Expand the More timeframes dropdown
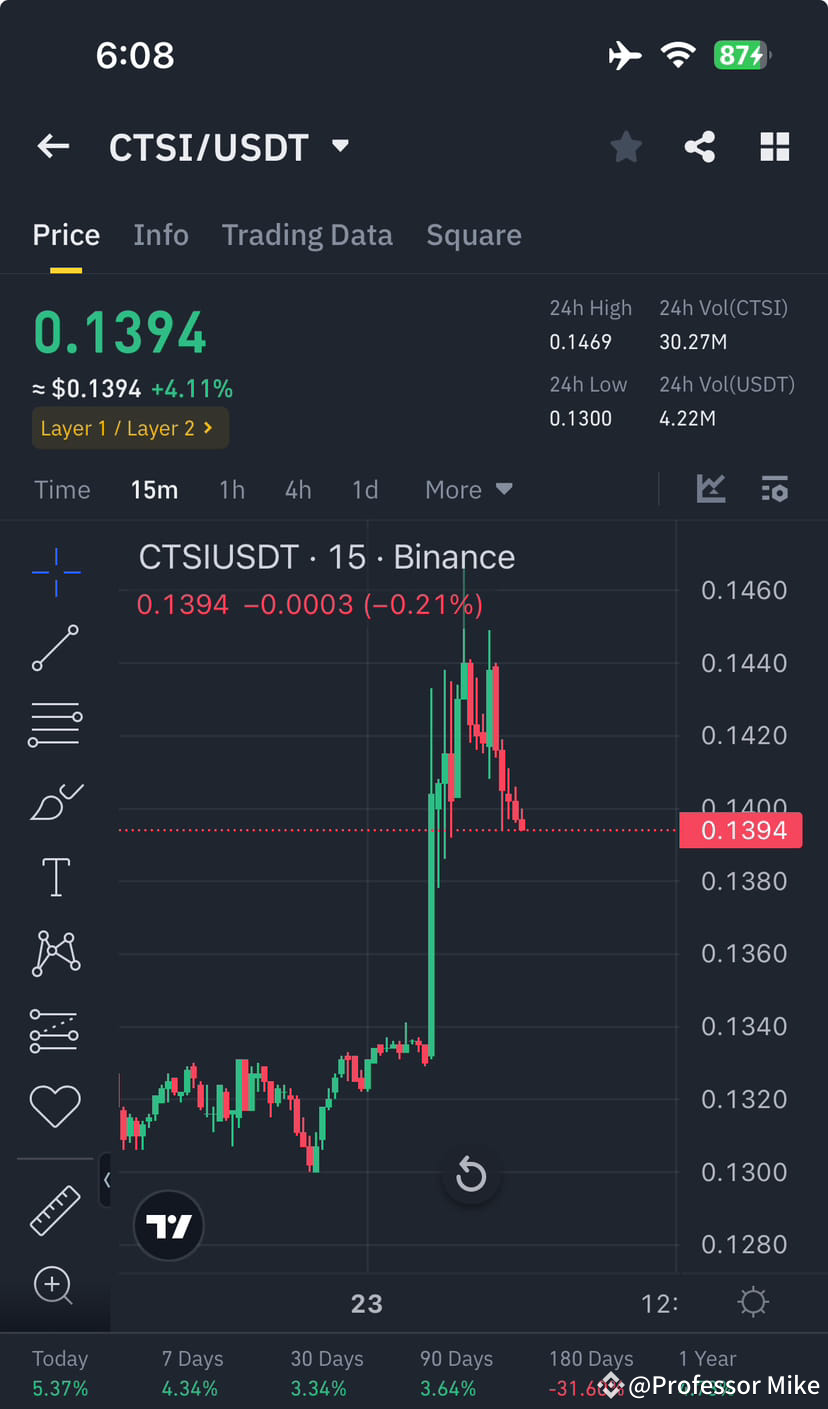 click(468, 489)
